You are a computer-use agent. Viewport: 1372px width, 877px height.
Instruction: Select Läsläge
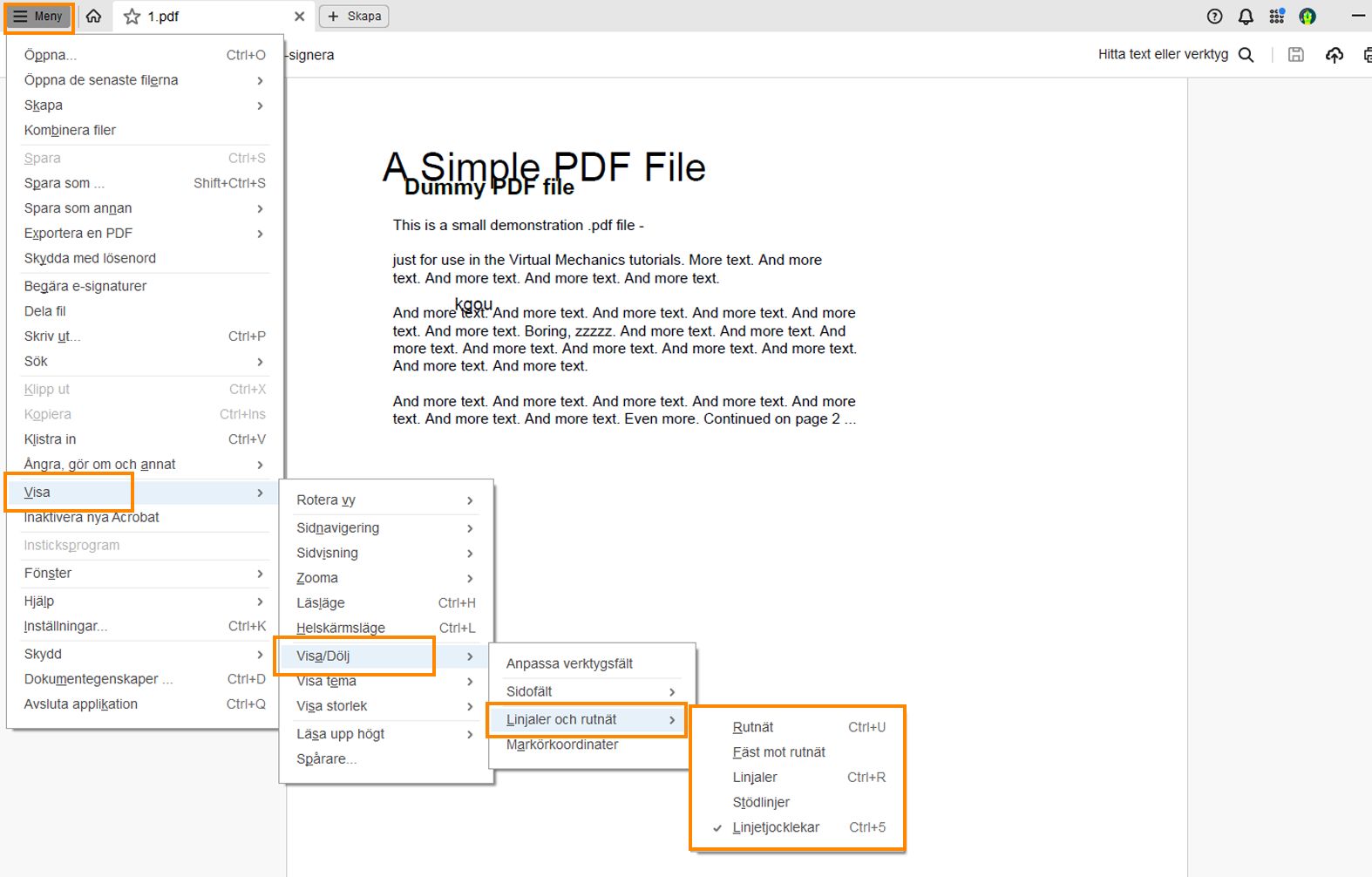pos(386,603)
